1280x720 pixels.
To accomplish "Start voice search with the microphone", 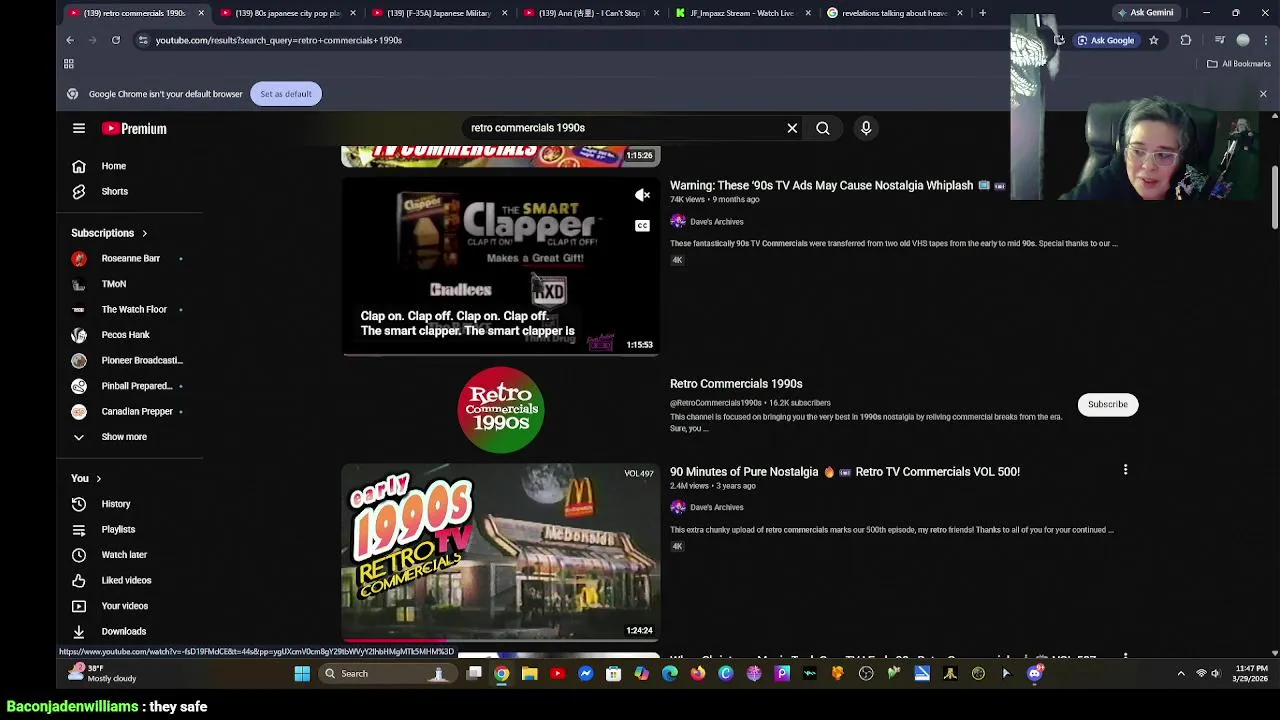I will pyautogui.click(x=866, y=128).
